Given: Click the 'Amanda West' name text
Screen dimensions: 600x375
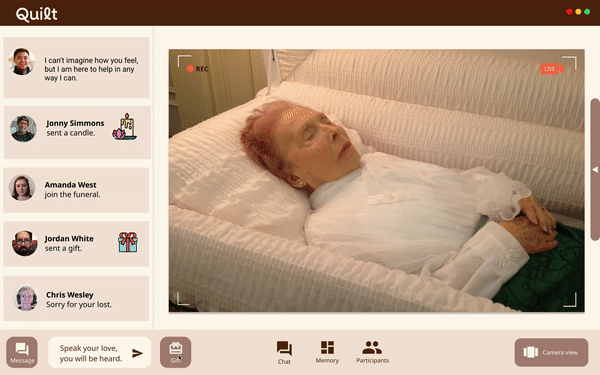Looking at the screenshot, I should [x=70, y=185].
